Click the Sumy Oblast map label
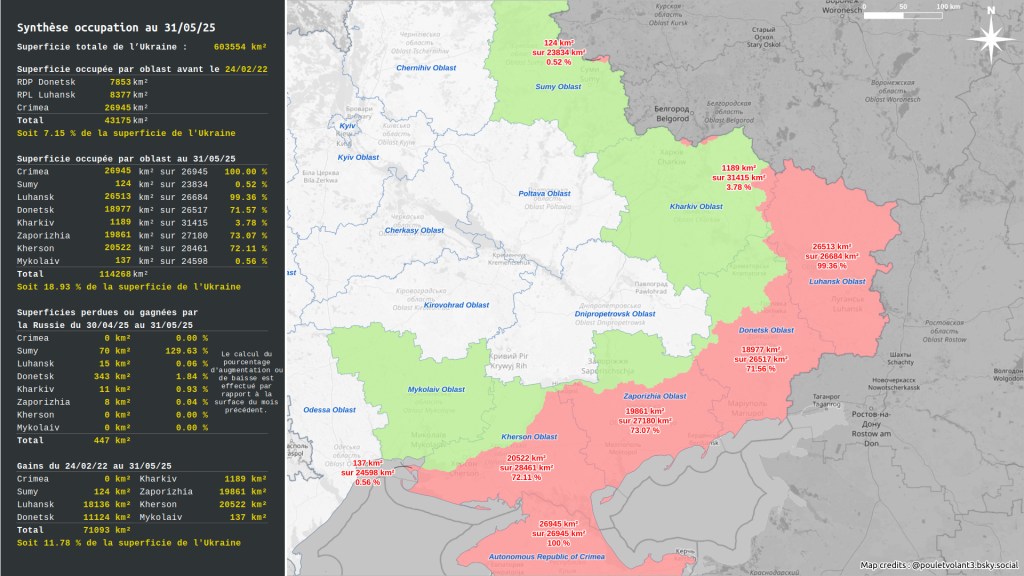 pyautogui.click(x=558, y=87)
